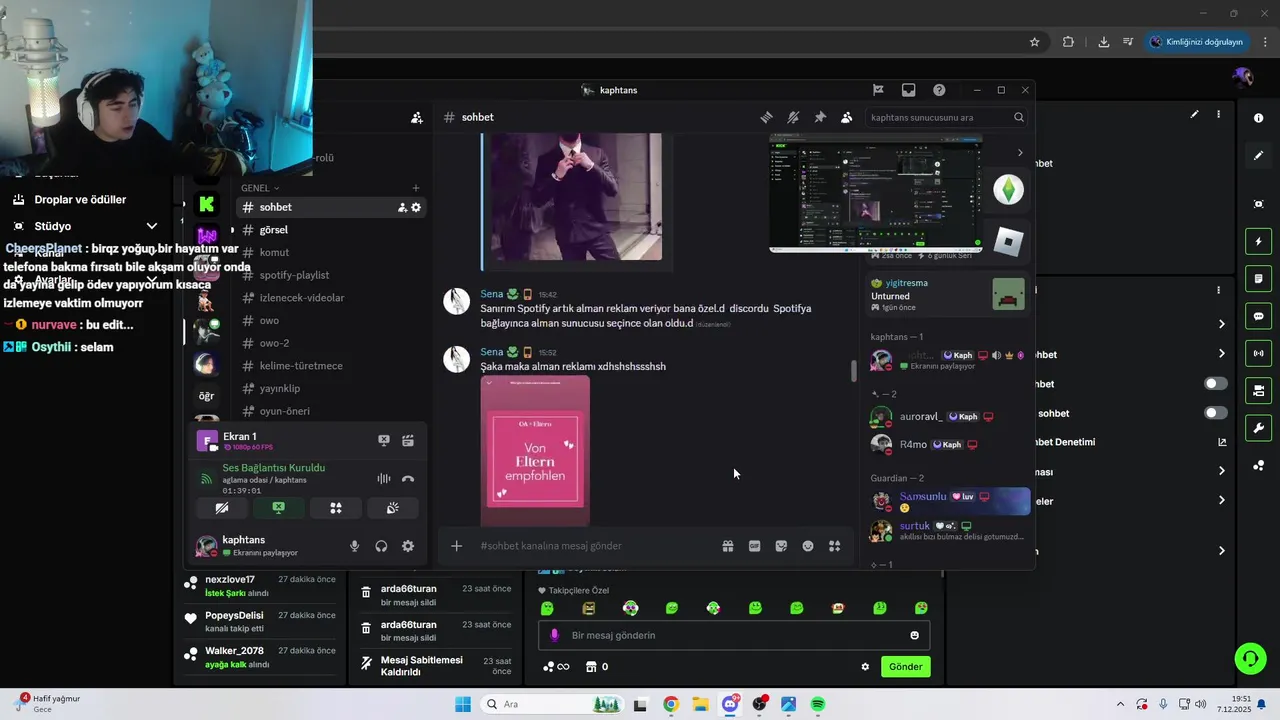Click the flag icon in Discord title bar
1280x720 pixels.
tap(878, 90)
